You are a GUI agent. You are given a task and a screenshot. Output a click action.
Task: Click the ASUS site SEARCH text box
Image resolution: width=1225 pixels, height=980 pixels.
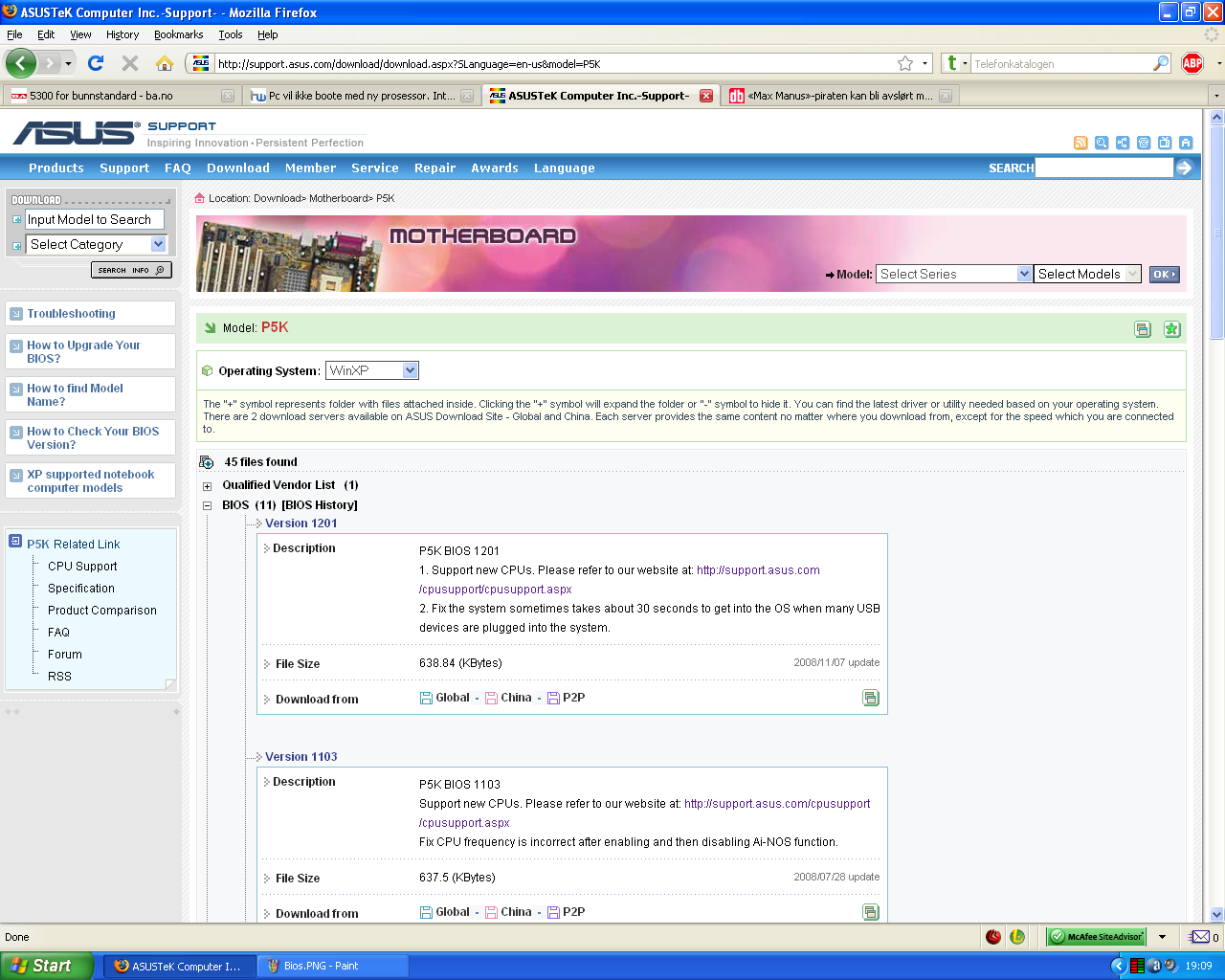coord(1103,167)
